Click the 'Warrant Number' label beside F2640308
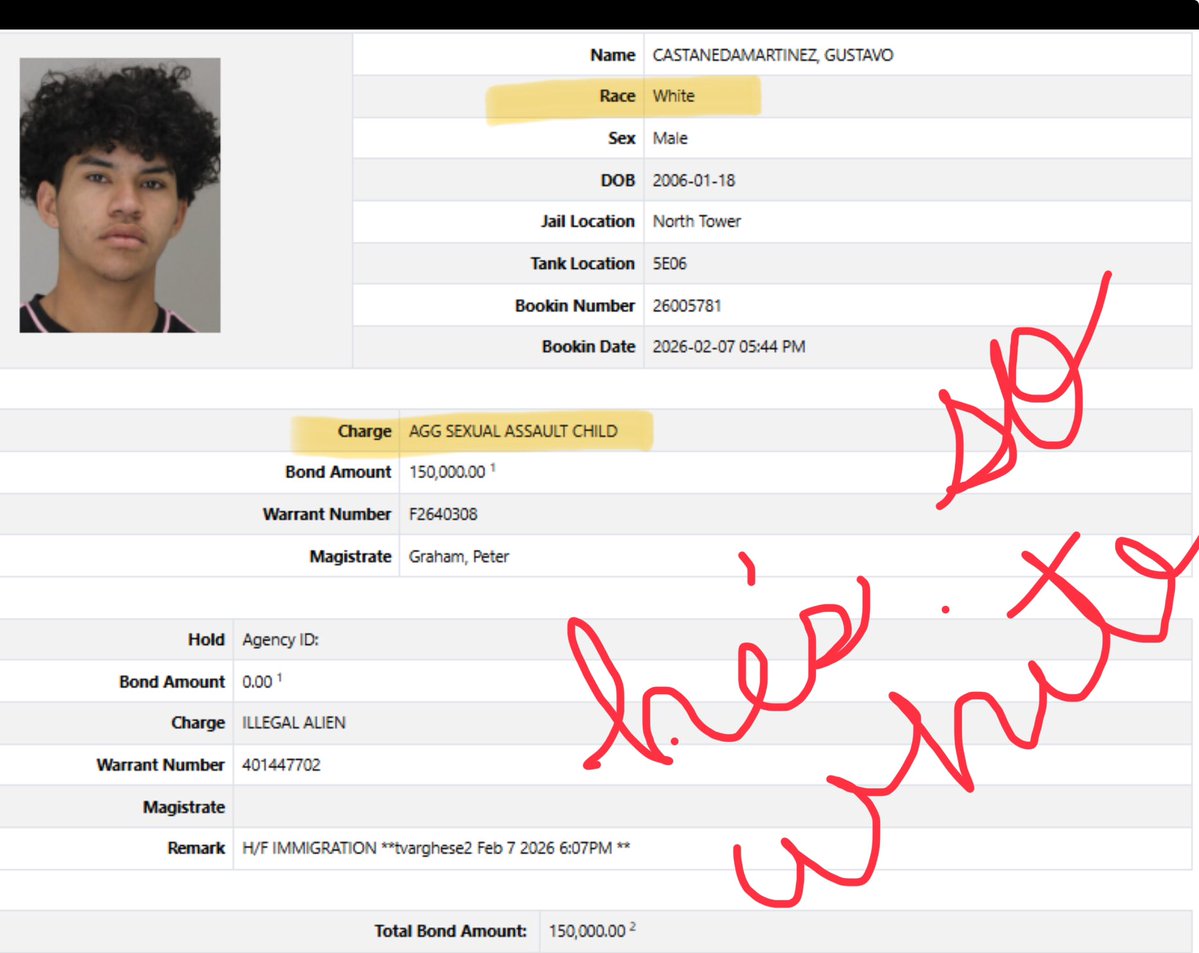Screen dimensions: 1199x953 pyautogui.click(x=327, y=515)
